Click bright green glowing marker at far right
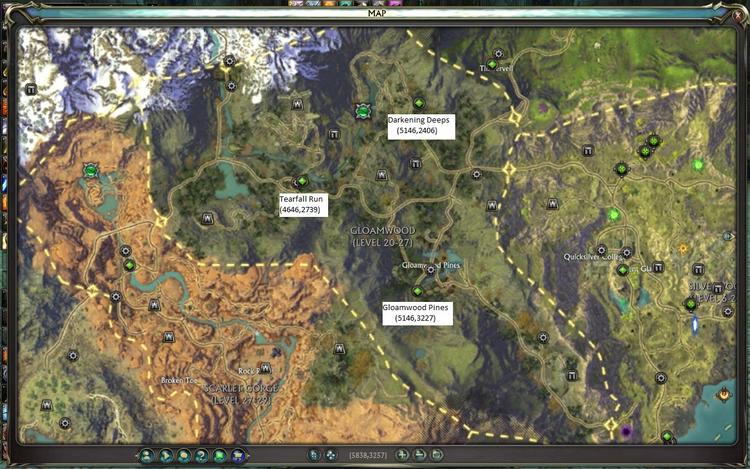750x469 pixels. (x=698, y=165)
